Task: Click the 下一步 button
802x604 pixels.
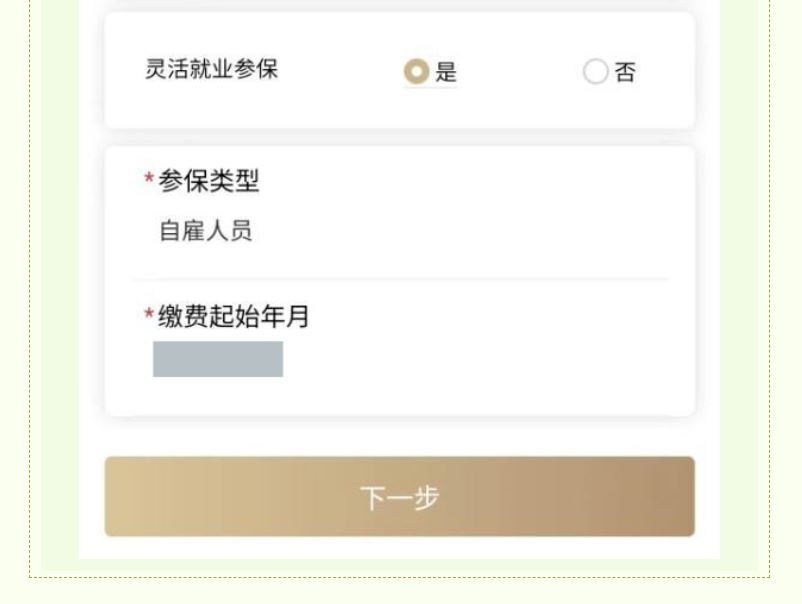Action: pos(399,497)
